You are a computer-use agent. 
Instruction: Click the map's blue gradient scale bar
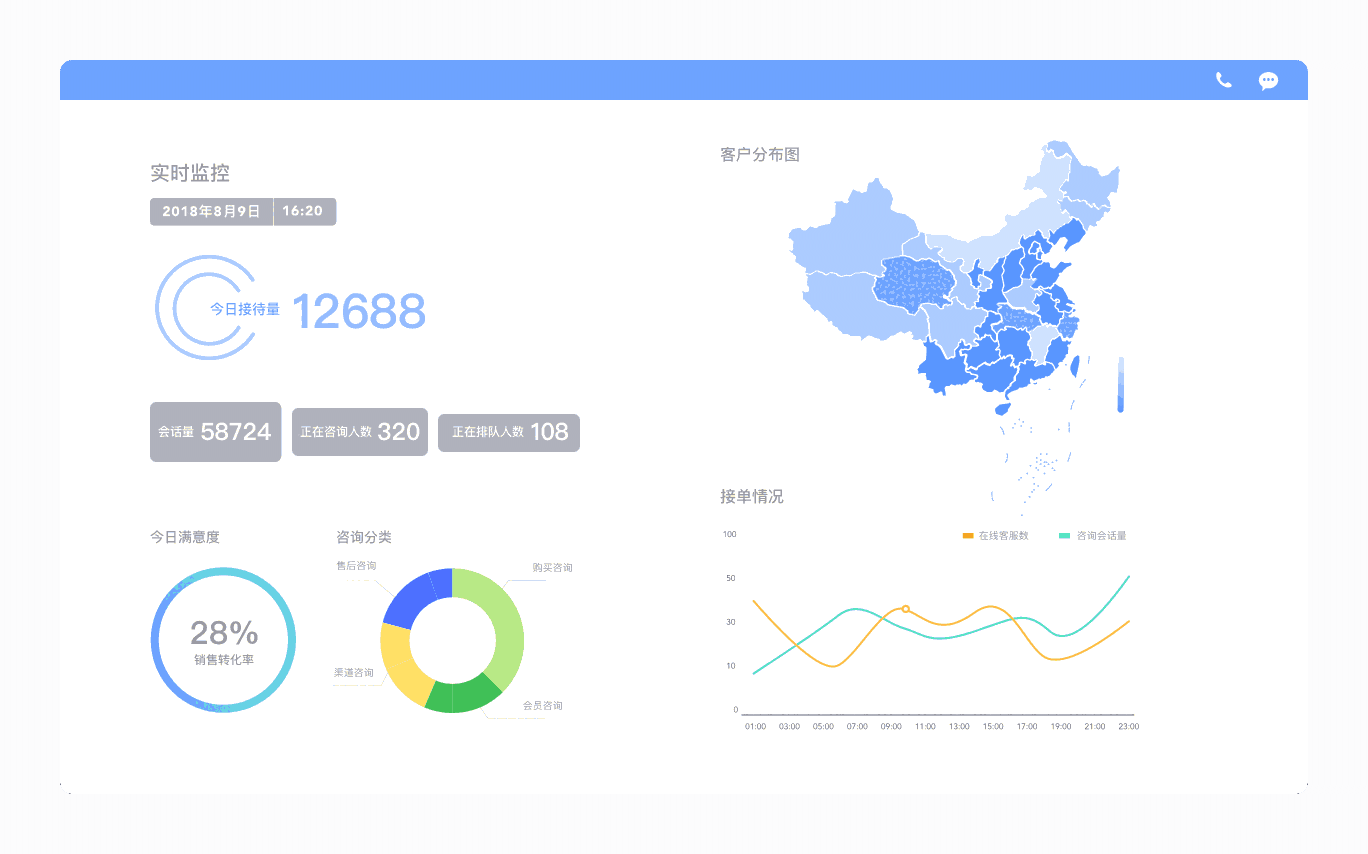(x=1121, y=384)
